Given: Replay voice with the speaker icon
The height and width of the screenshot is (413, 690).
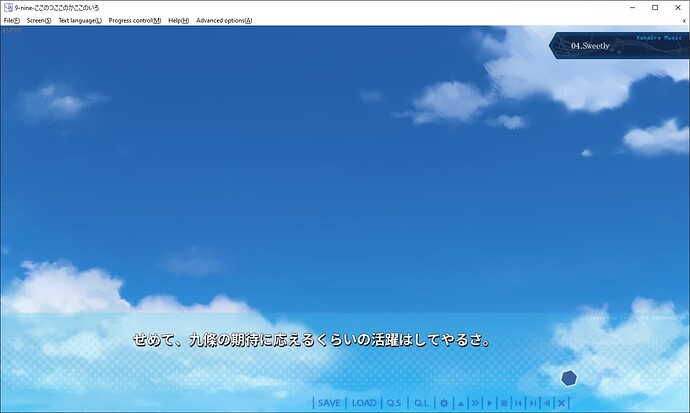Looking at the screenshot, I should click(547, 403).
